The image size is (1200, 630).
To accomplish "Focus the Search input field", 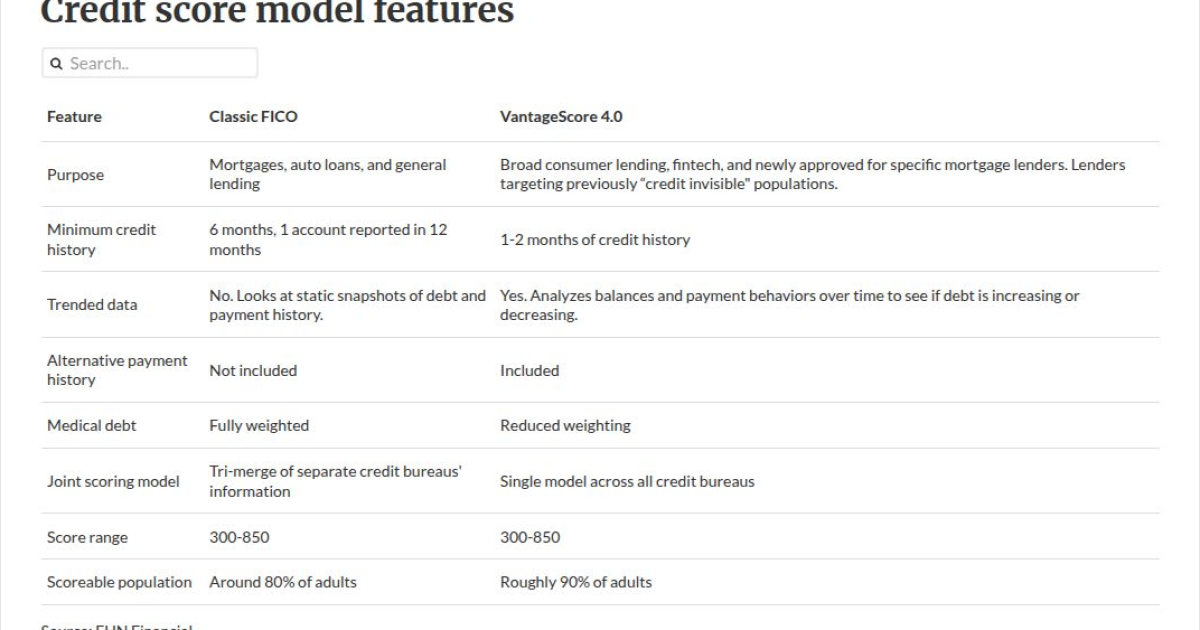I will pyautogui.click(x=150, y=63).
